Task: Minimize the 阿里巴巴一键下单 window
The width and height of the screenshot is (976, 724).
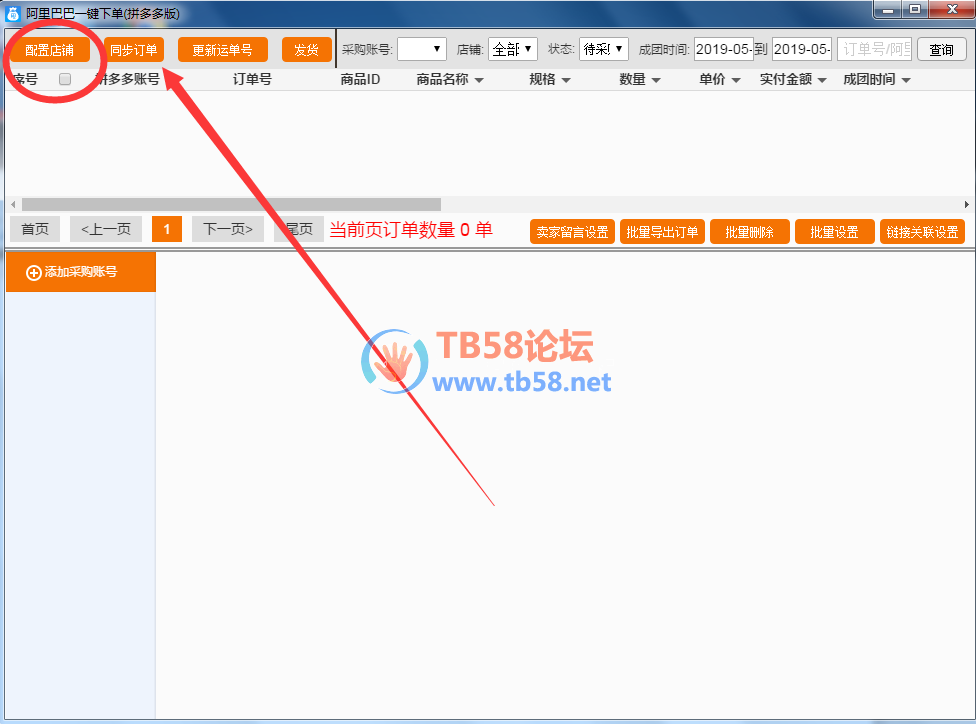Action: point(888,10)
